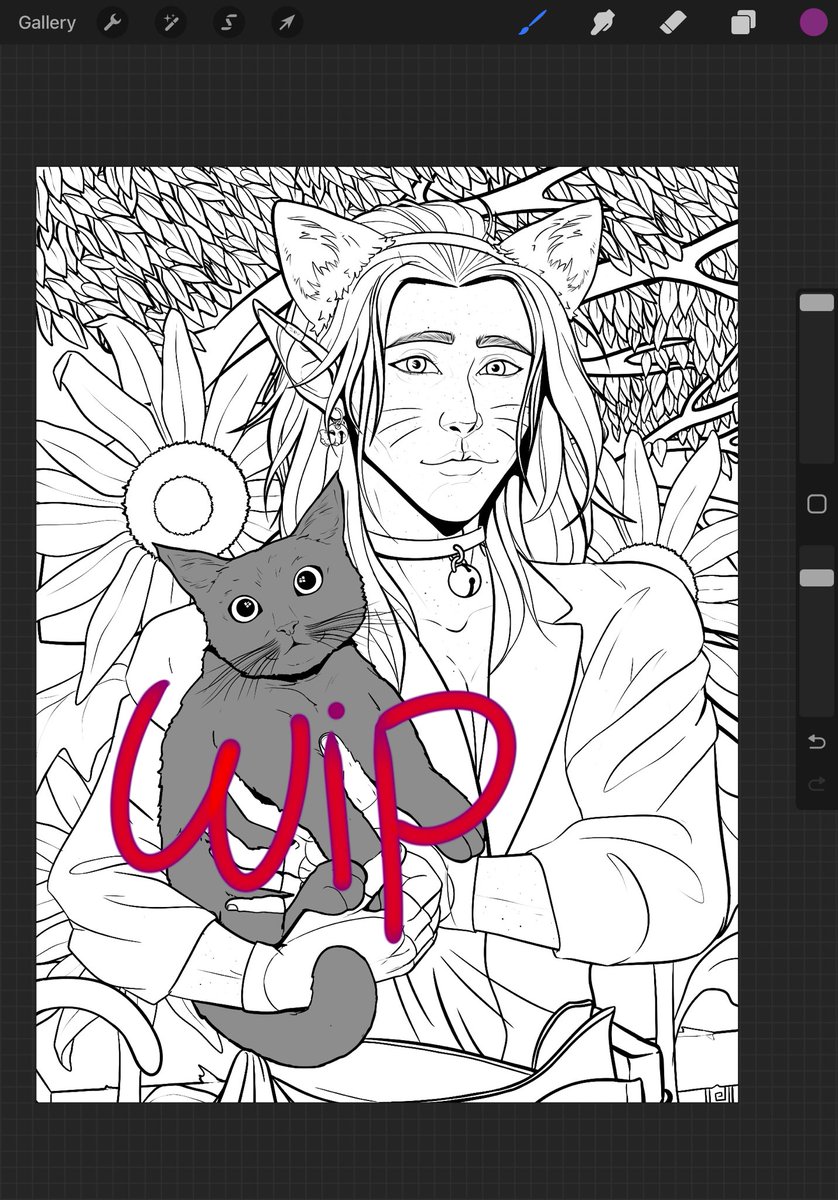
Task: Undo the last stroke
Action: pos(817,741)
